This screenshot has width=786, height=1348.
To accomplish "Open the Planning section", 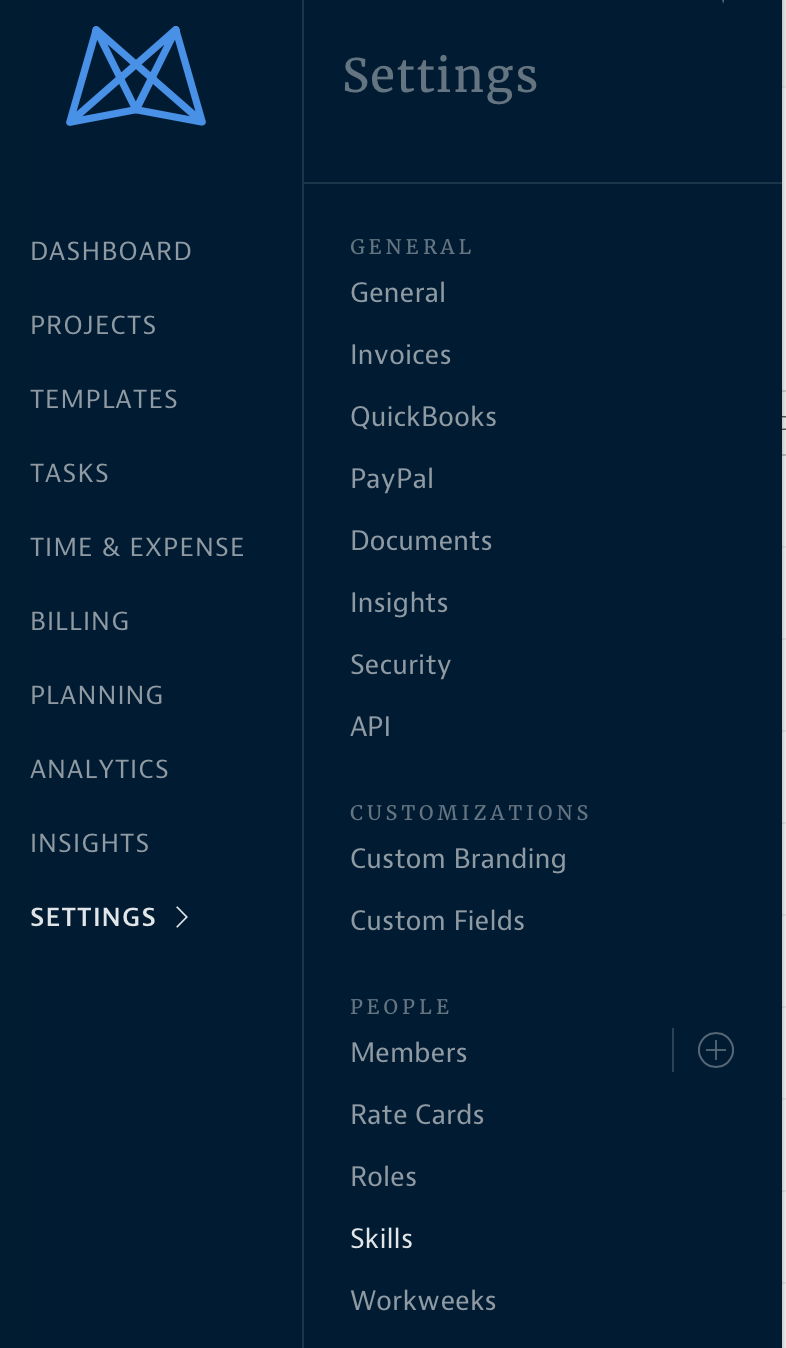I will (97, 695).
